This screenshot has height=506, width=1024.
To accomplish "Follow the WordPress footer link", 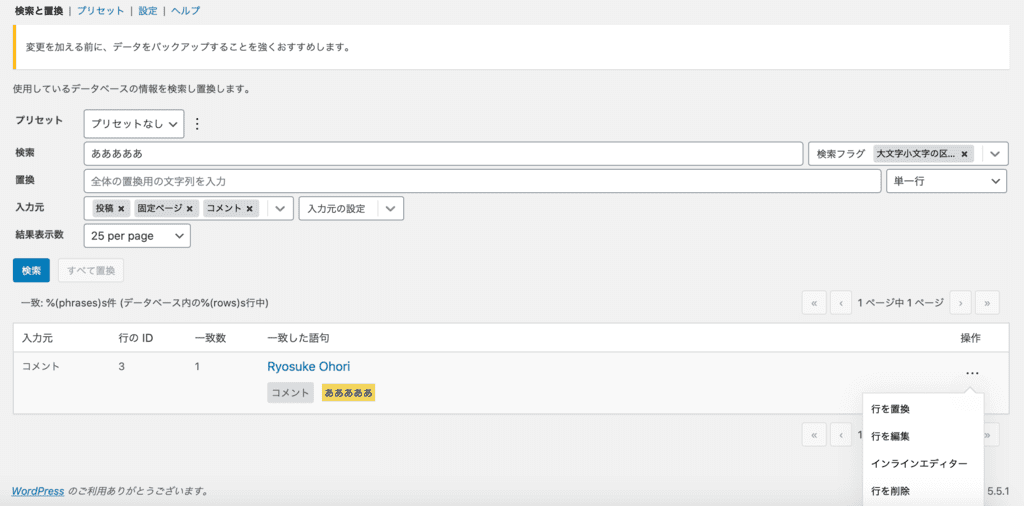I will click(38, 491).
